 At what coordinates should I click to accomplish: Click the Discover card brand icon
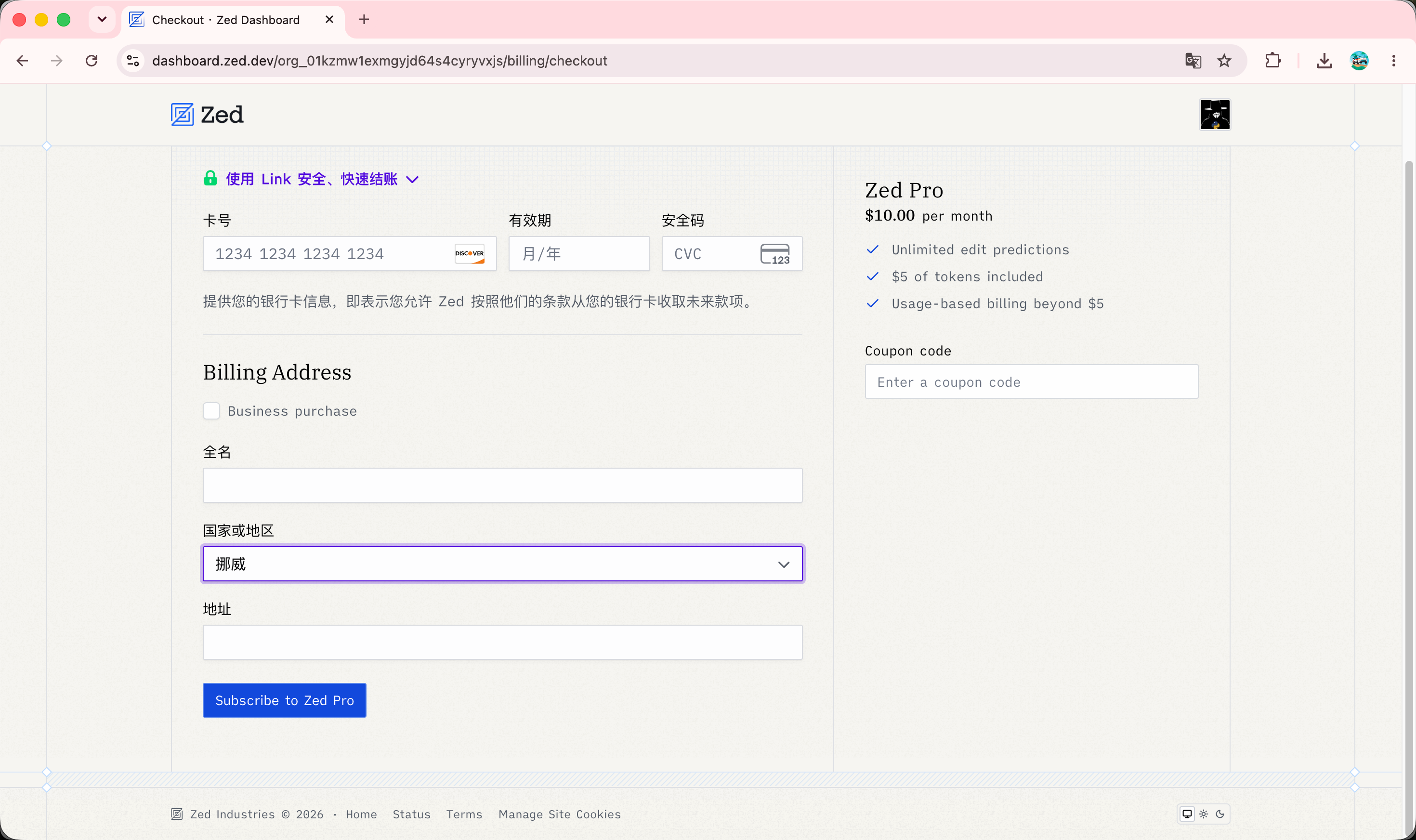point(469,253)
